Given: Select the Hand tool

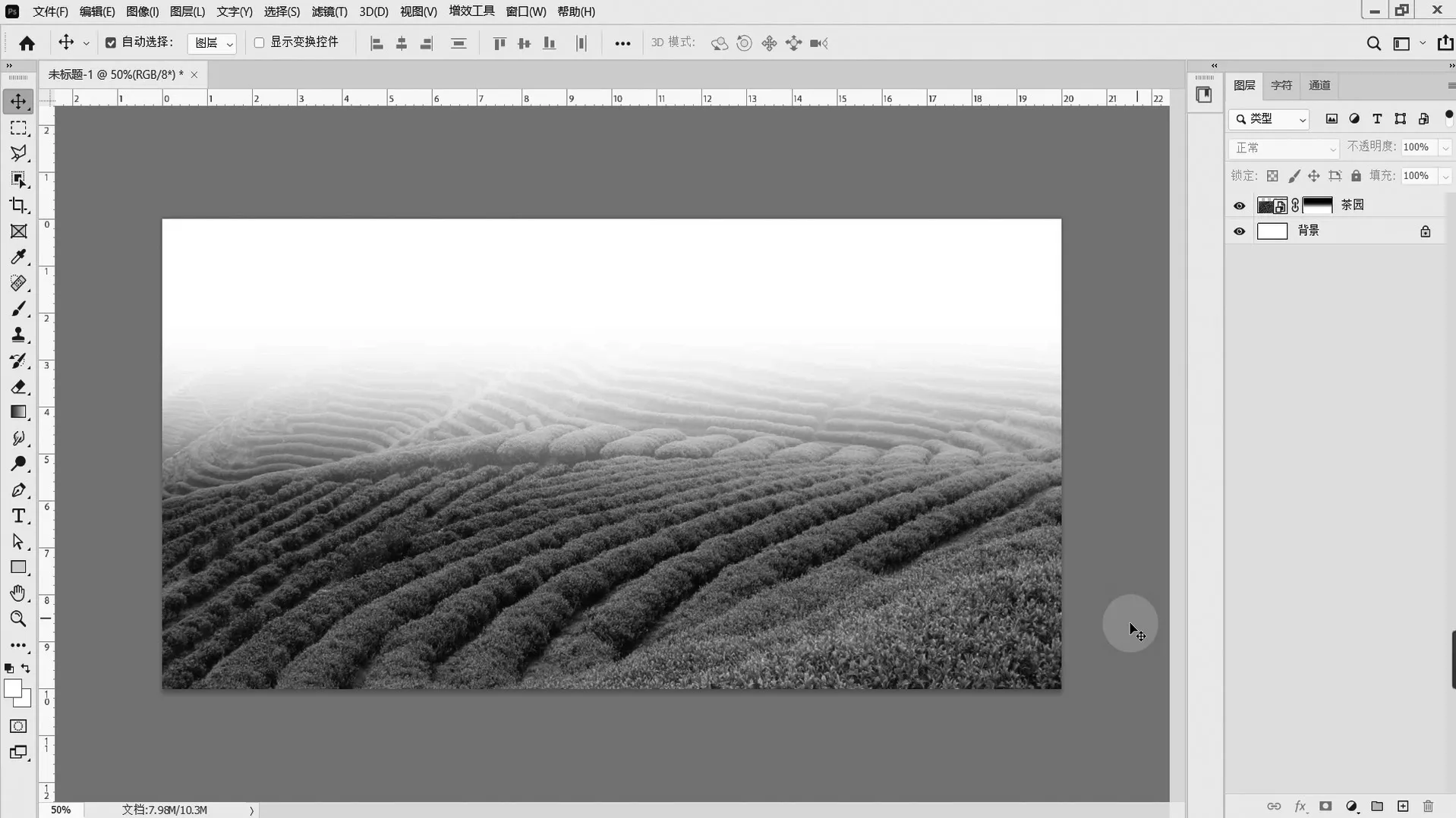Looking at the screenshot, I should [18, 593].
